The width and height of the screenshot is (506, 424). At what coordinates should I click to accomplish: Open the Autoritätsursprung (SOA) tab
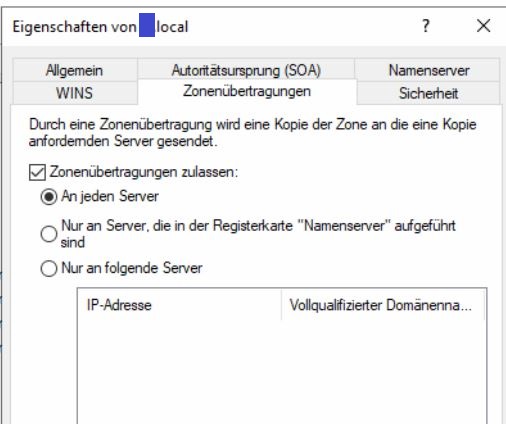pos(246,70)
